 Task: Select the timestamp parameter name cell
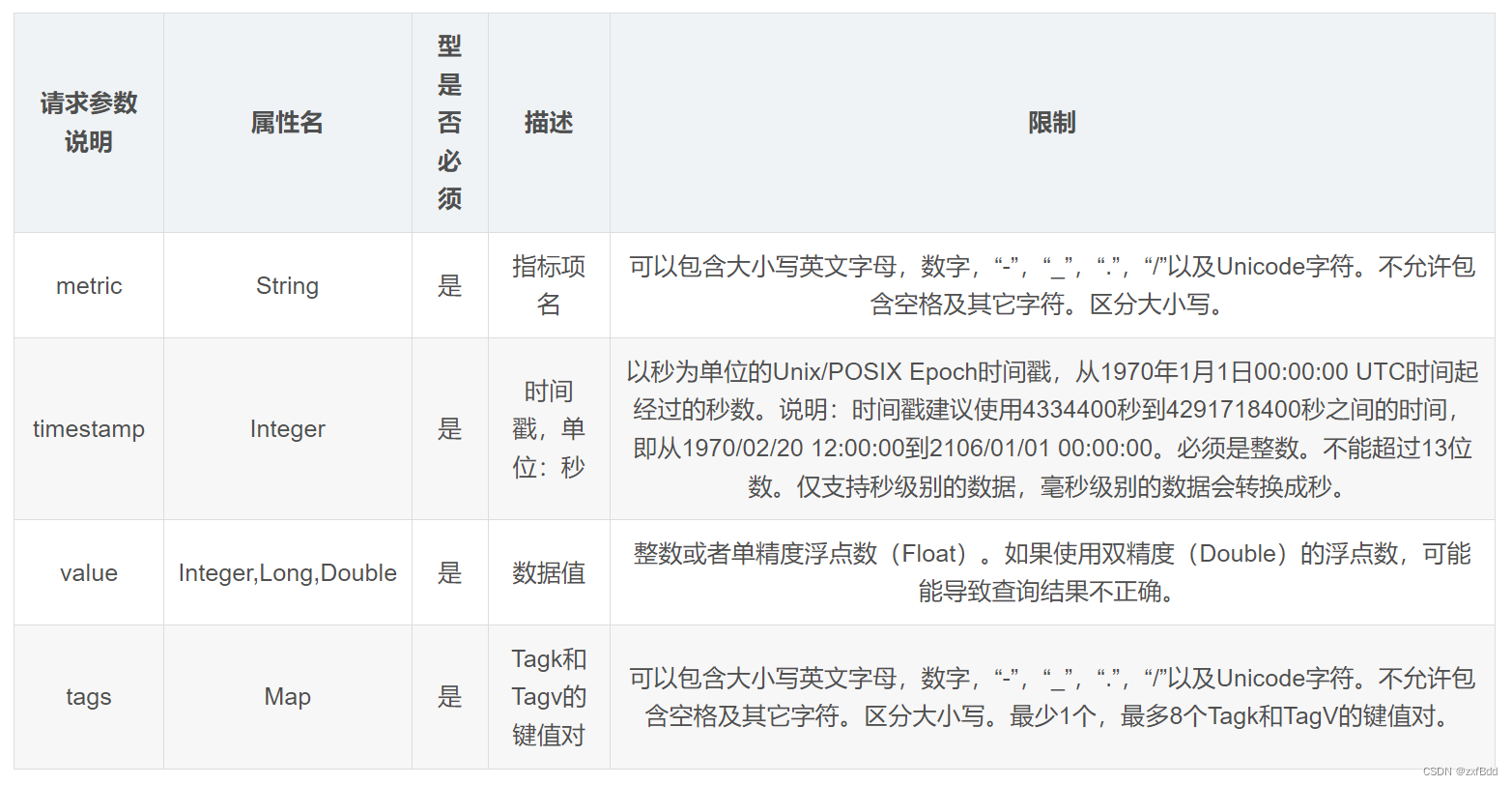(x=88, y=428)
